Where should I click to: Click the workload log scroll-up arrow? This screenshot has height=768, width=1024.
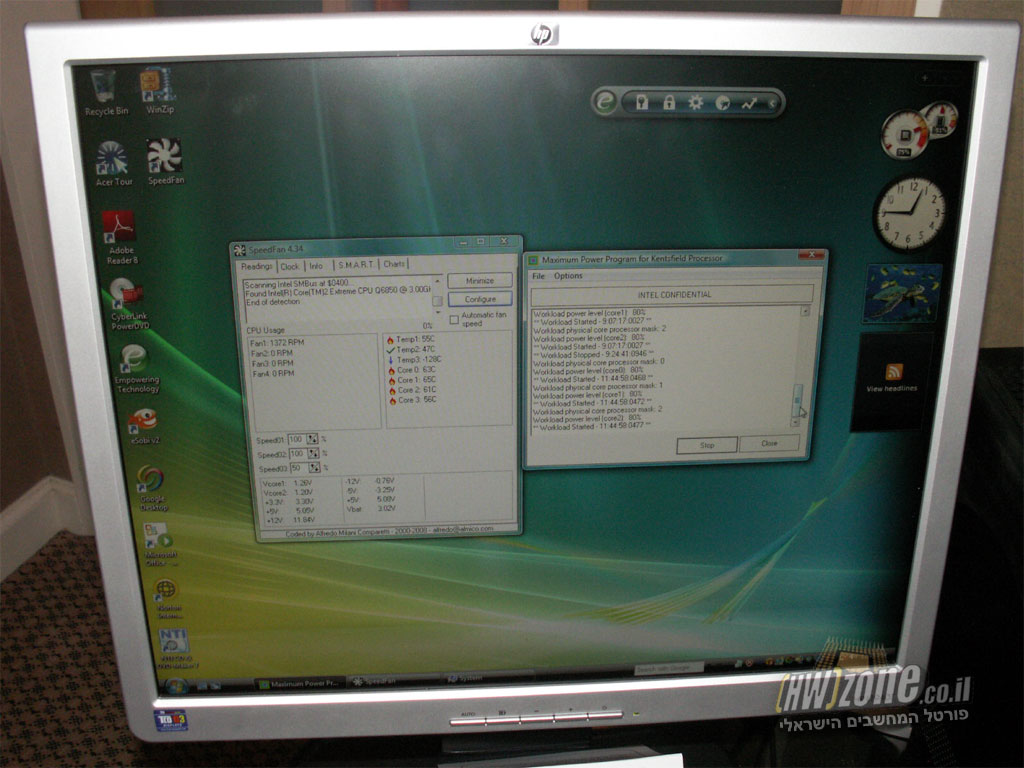coord(805,311)
